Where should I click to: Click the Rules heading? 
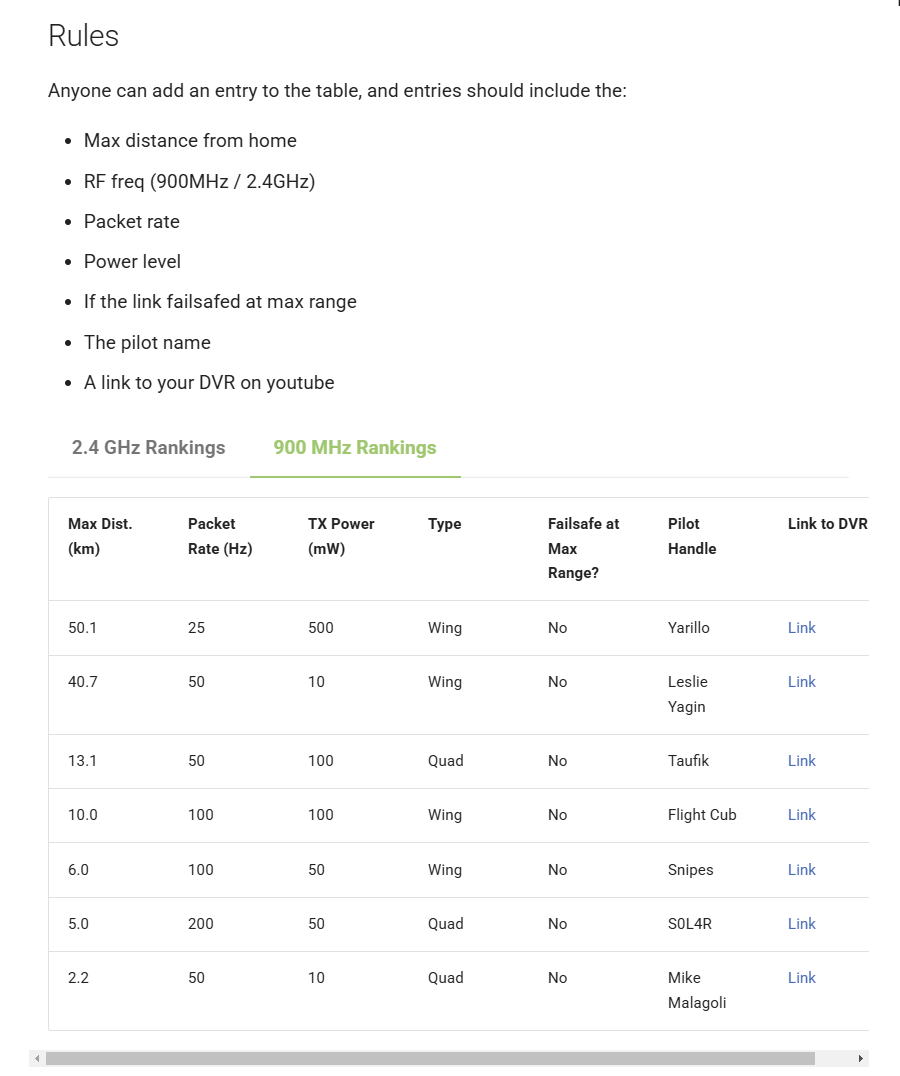click(84, 36)
